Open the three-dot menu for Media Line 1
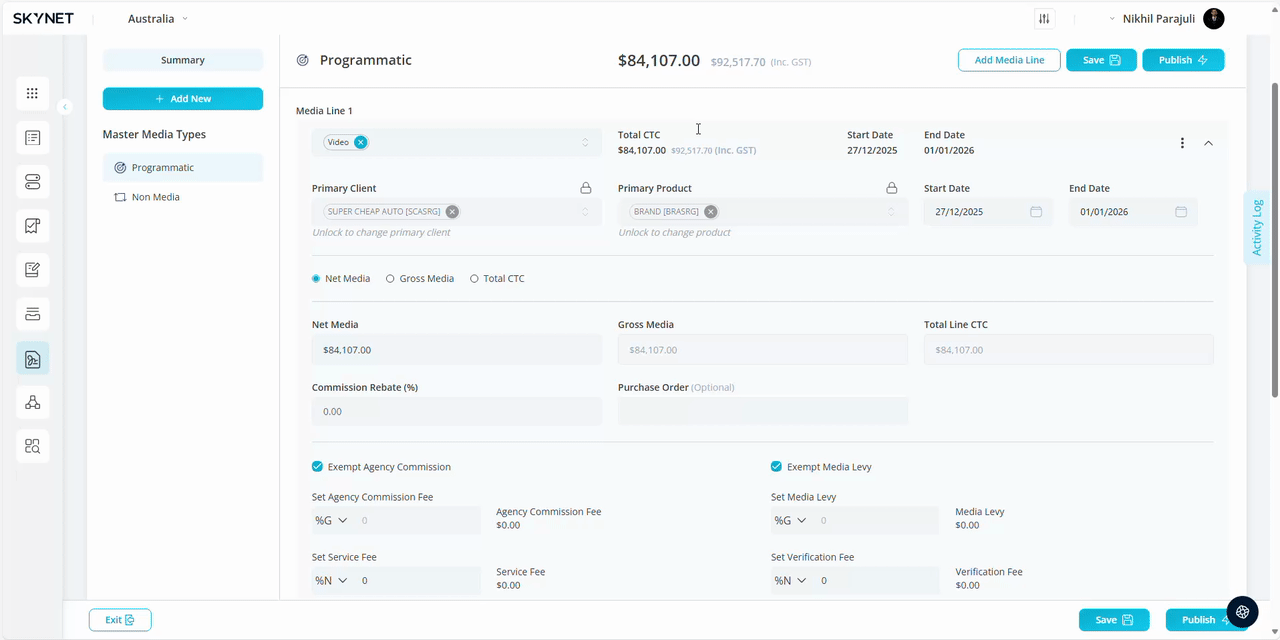The width and height of the screenshot is (1280, 640). coord(1182,143)
